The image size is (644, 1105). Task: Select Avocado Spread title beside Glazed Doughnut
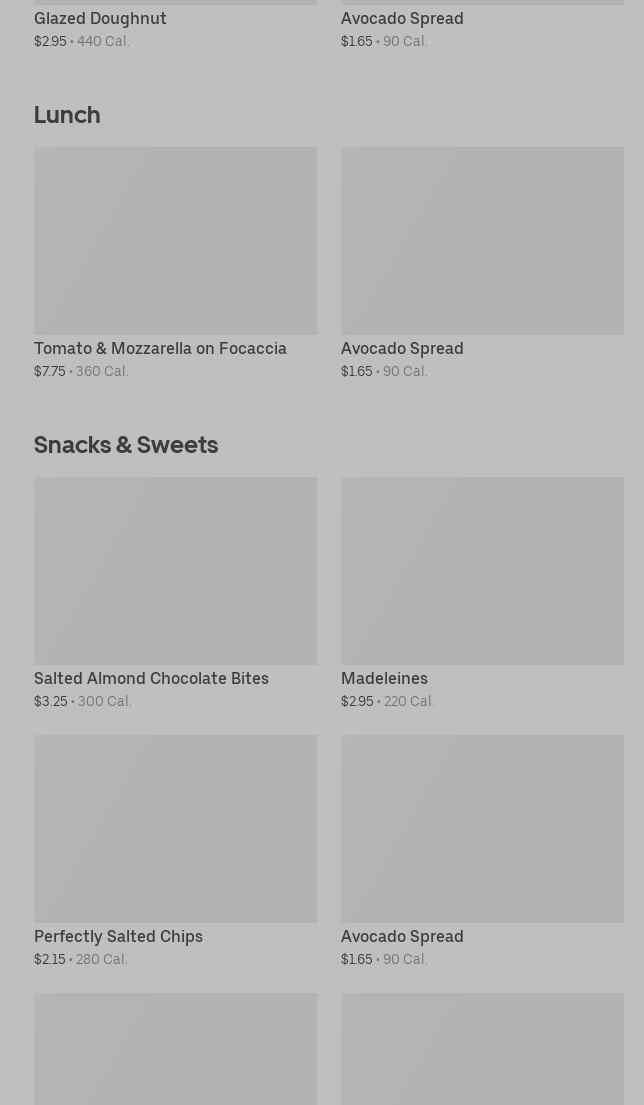[402, 18]
